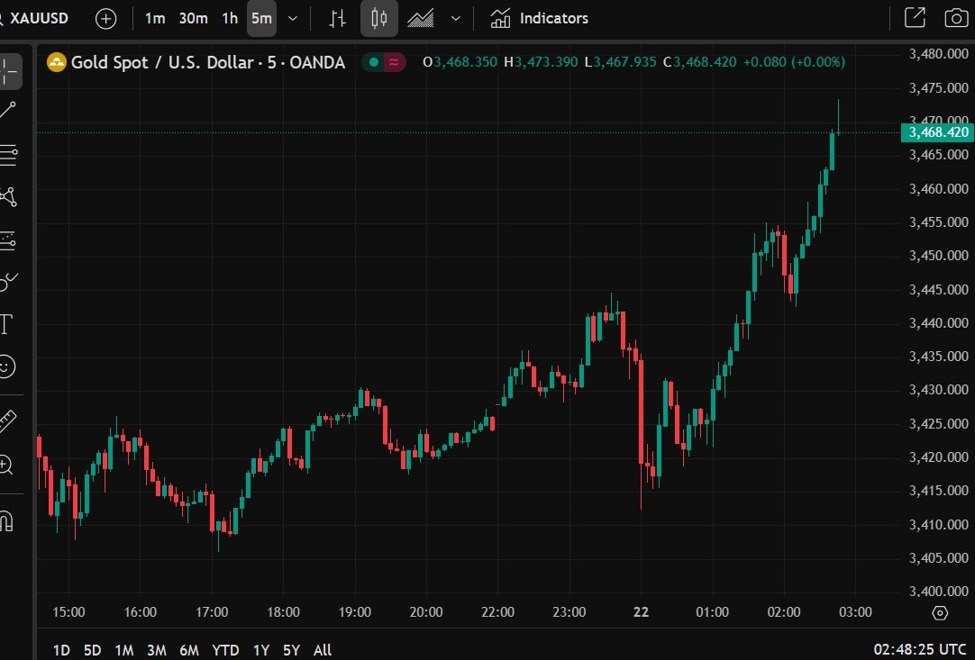Take a chart snapshot with camera icon
Image resolution: width=975 pixels, height=660 pixels.
coord(955,18)
